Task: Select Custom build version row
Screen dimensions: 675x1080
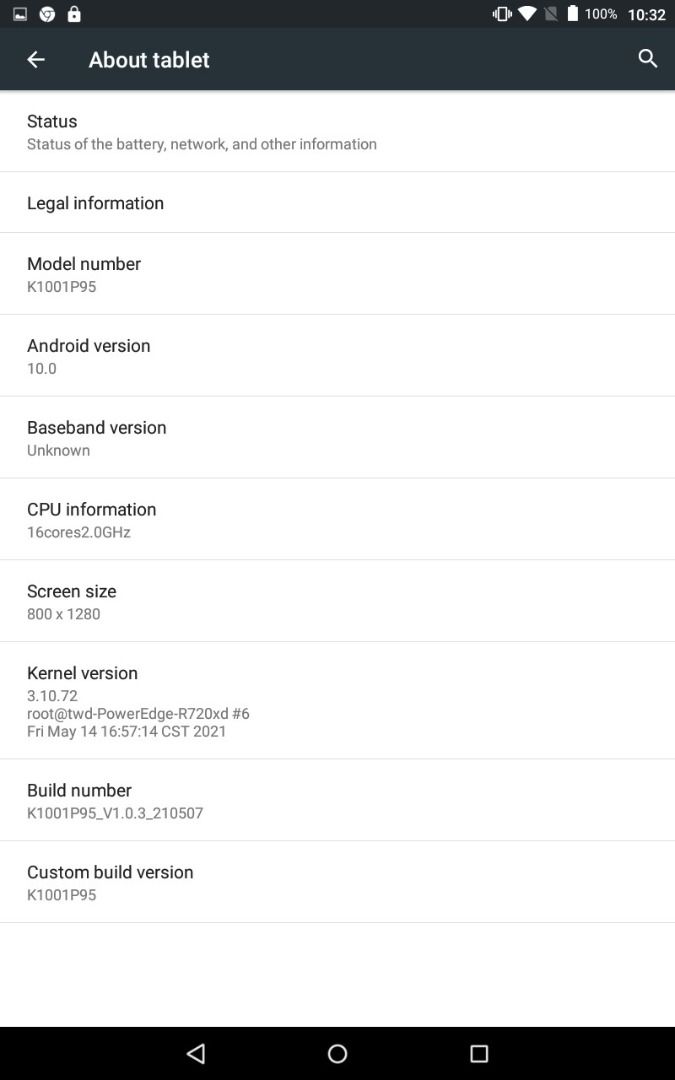Action: point(338,882)
